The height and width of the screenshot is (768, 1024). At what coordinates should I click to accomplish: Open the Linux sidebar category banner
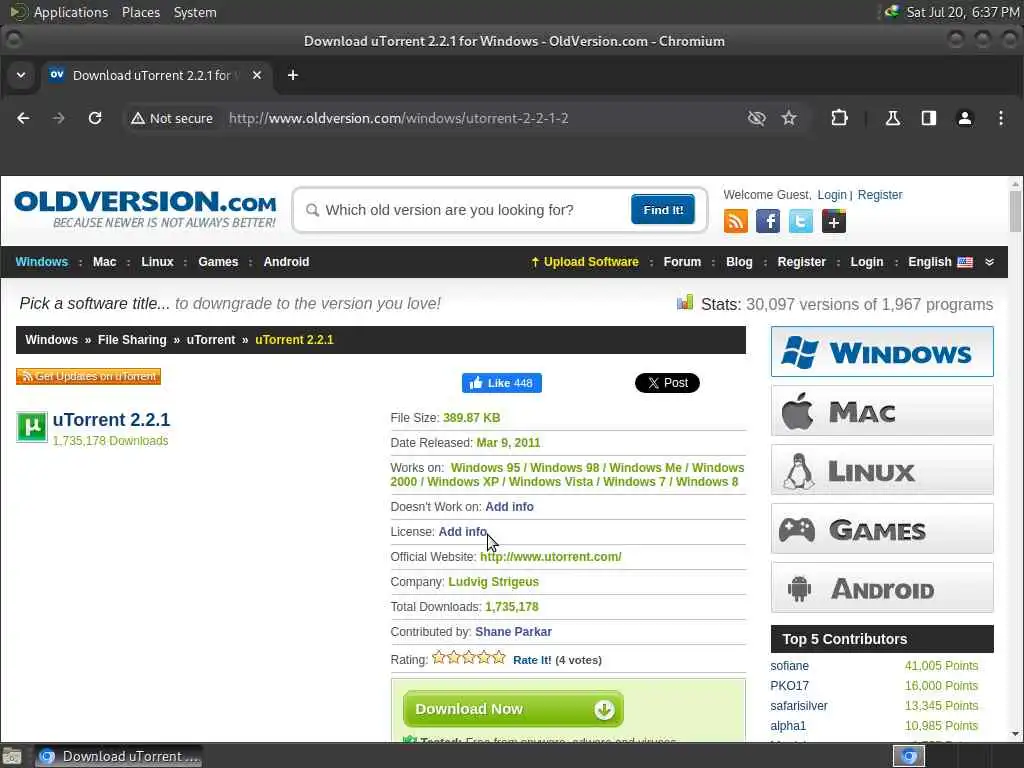pyautogui.click(x=882, y=470)
